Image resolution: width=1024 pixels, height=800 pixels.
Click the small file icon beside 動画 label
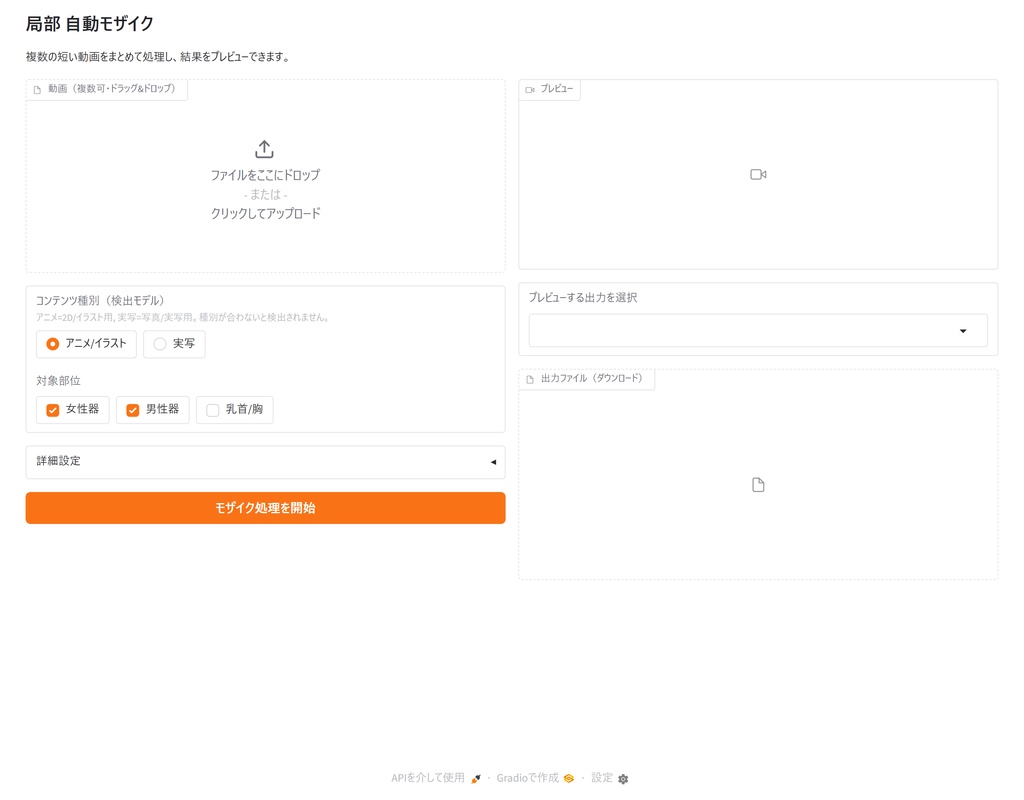pos(37,89)
